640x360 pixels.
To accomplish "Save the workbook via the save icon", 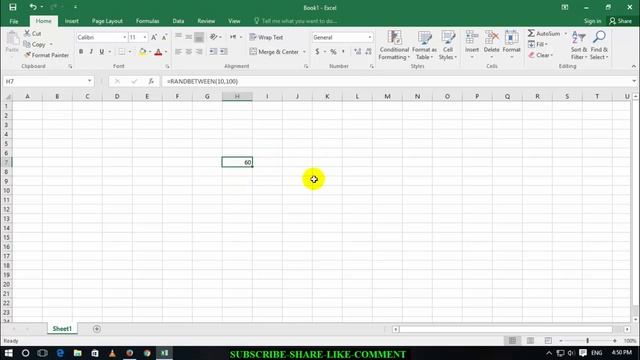I will [13, 7].
